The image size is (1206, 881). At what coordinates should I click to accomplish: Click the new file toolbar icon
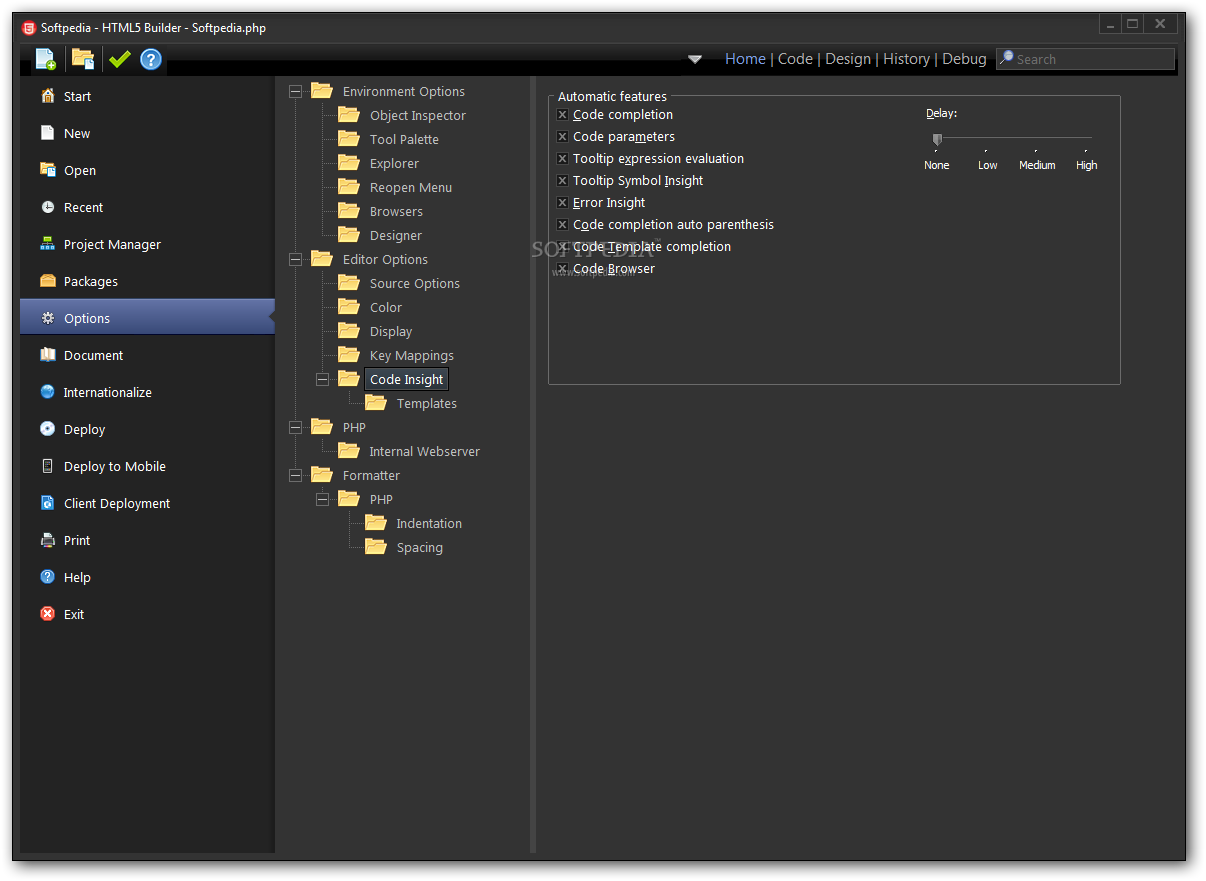tap(46, 59)
